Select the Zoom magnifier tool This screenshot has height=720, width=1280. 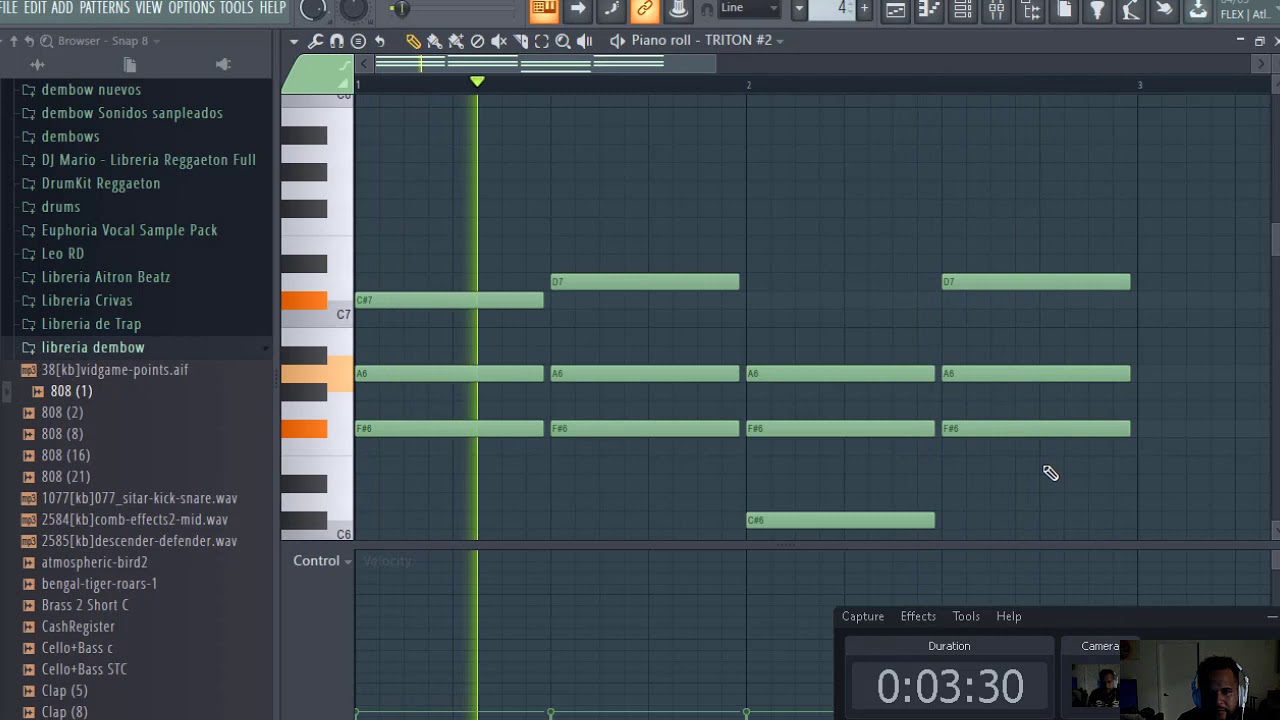coord(562,41)
